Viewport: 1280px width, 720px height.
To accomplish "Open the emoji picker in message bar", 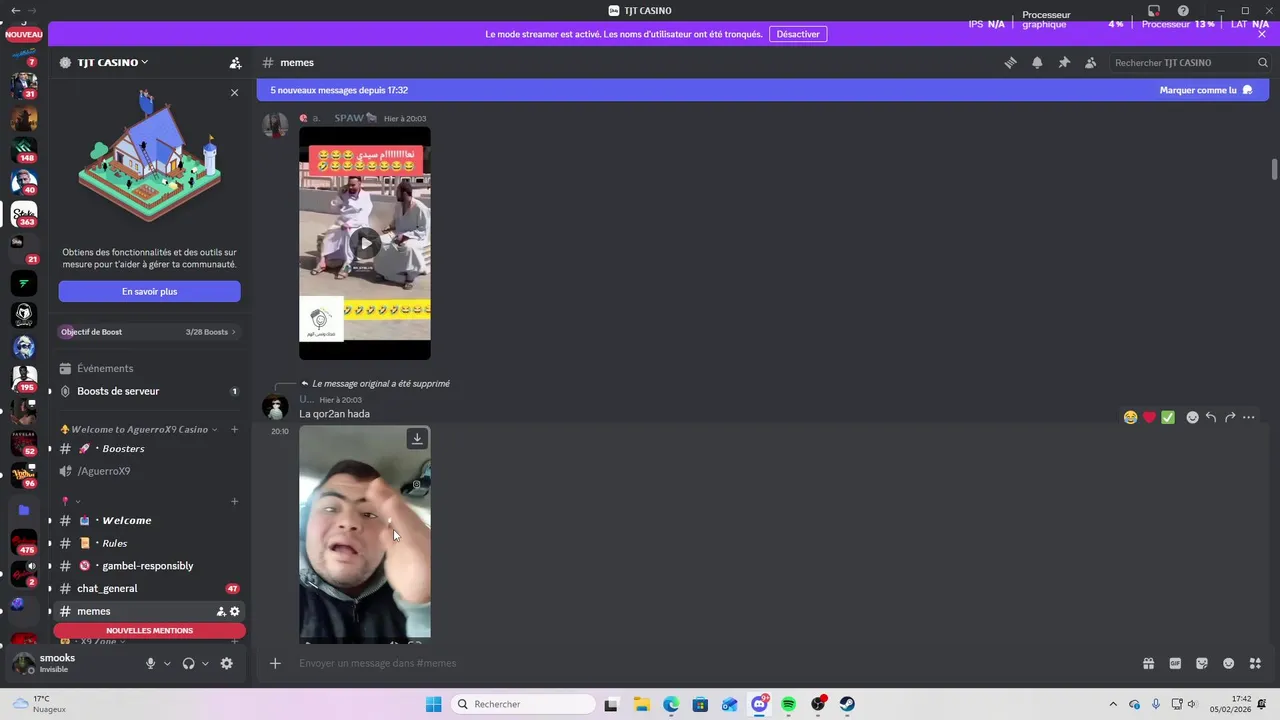I will tap(1228, 663).
